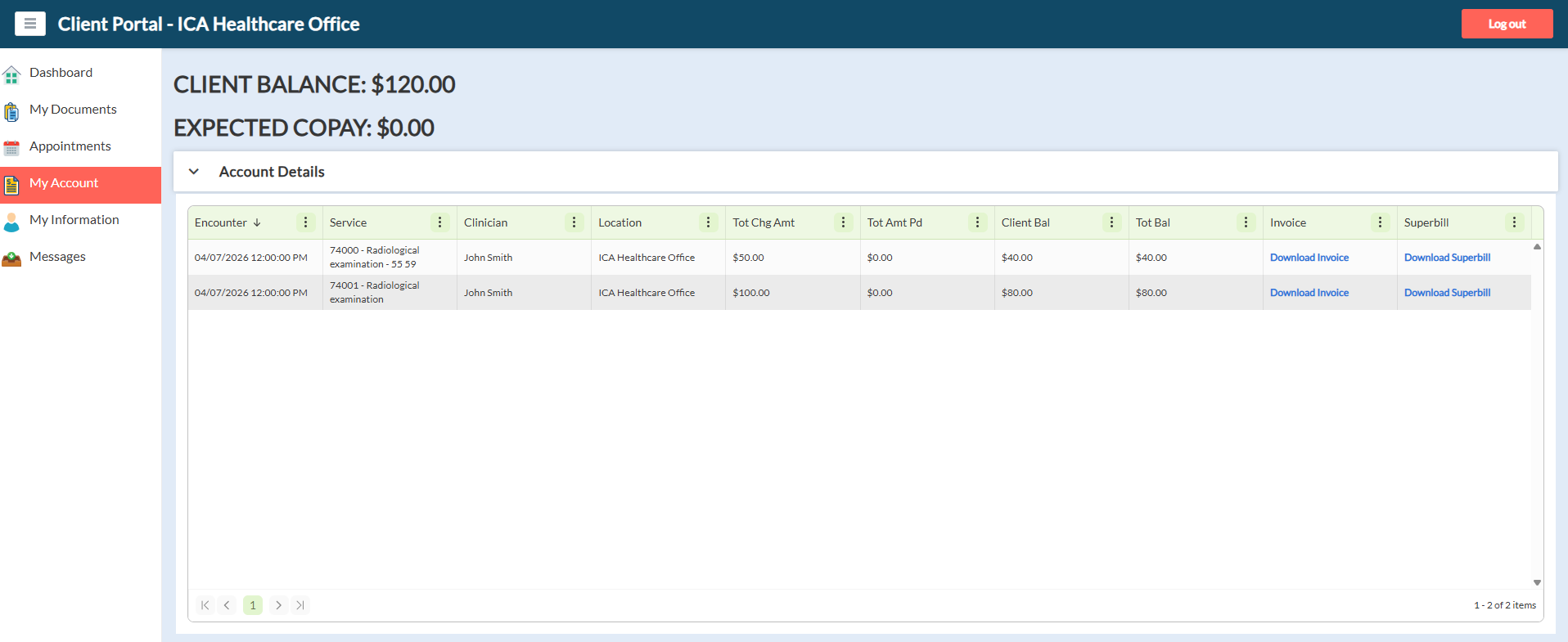Click the Appointments calendar icon
1568x642 pixels.
point(11,148)
